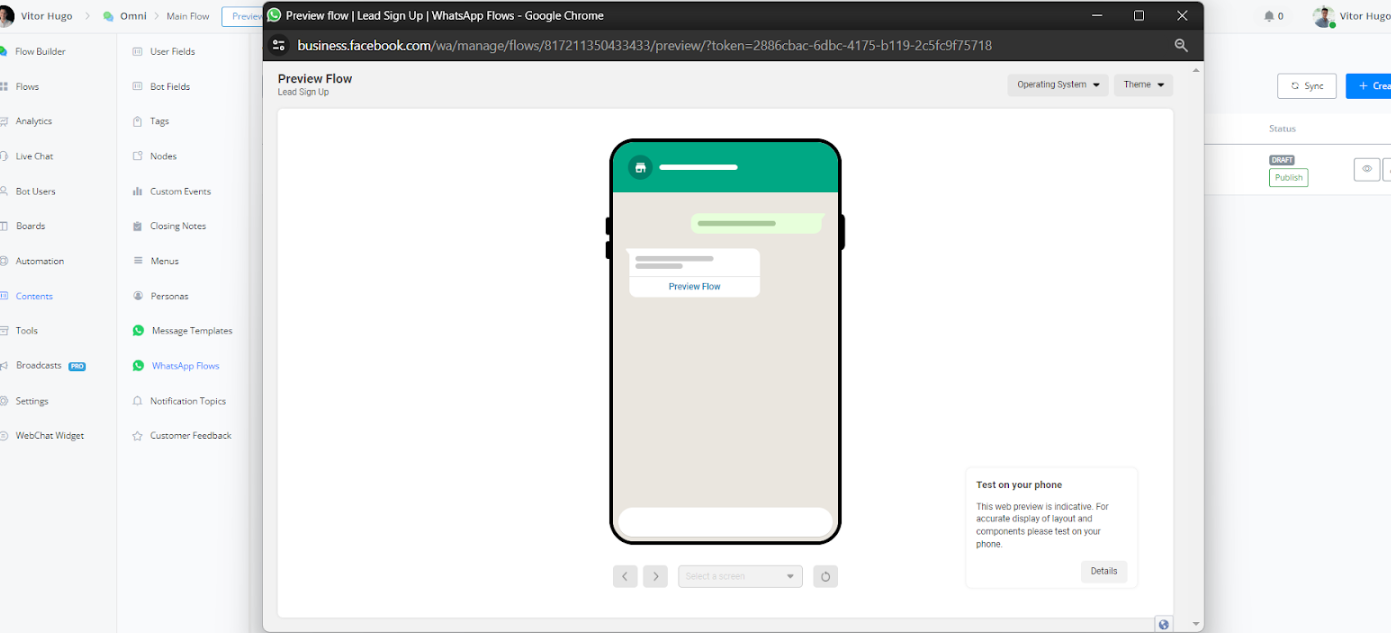Click the message input field in phone

coord(725,521)
